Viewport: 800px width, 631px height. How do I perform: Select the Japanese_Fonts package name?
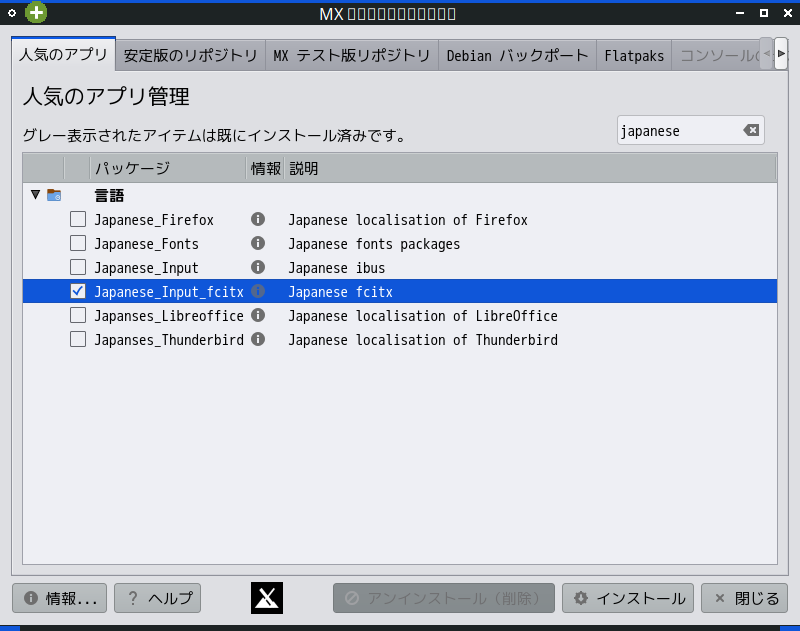146,244
